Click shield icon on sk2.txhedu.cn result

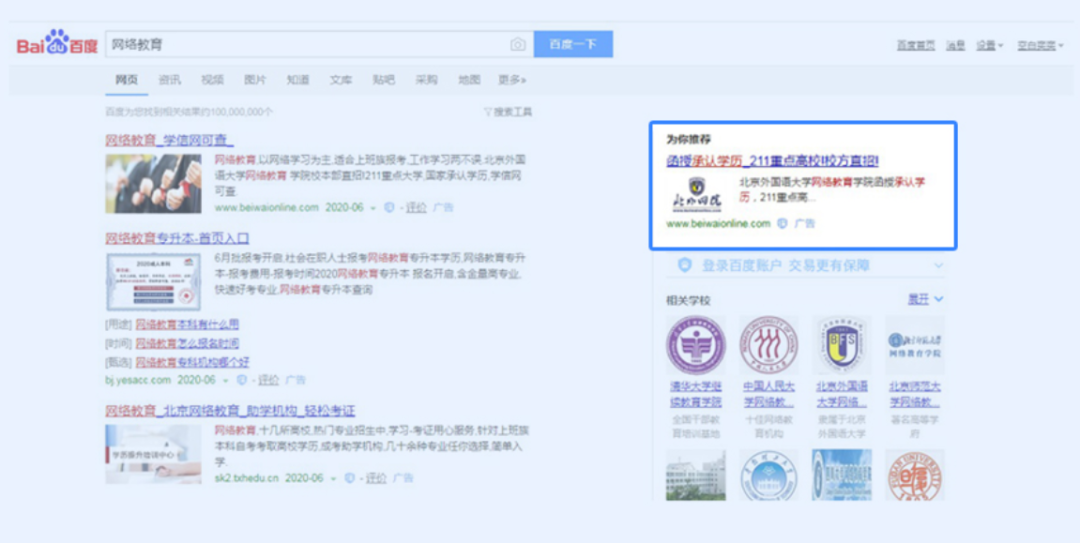[x=349, y=478]
